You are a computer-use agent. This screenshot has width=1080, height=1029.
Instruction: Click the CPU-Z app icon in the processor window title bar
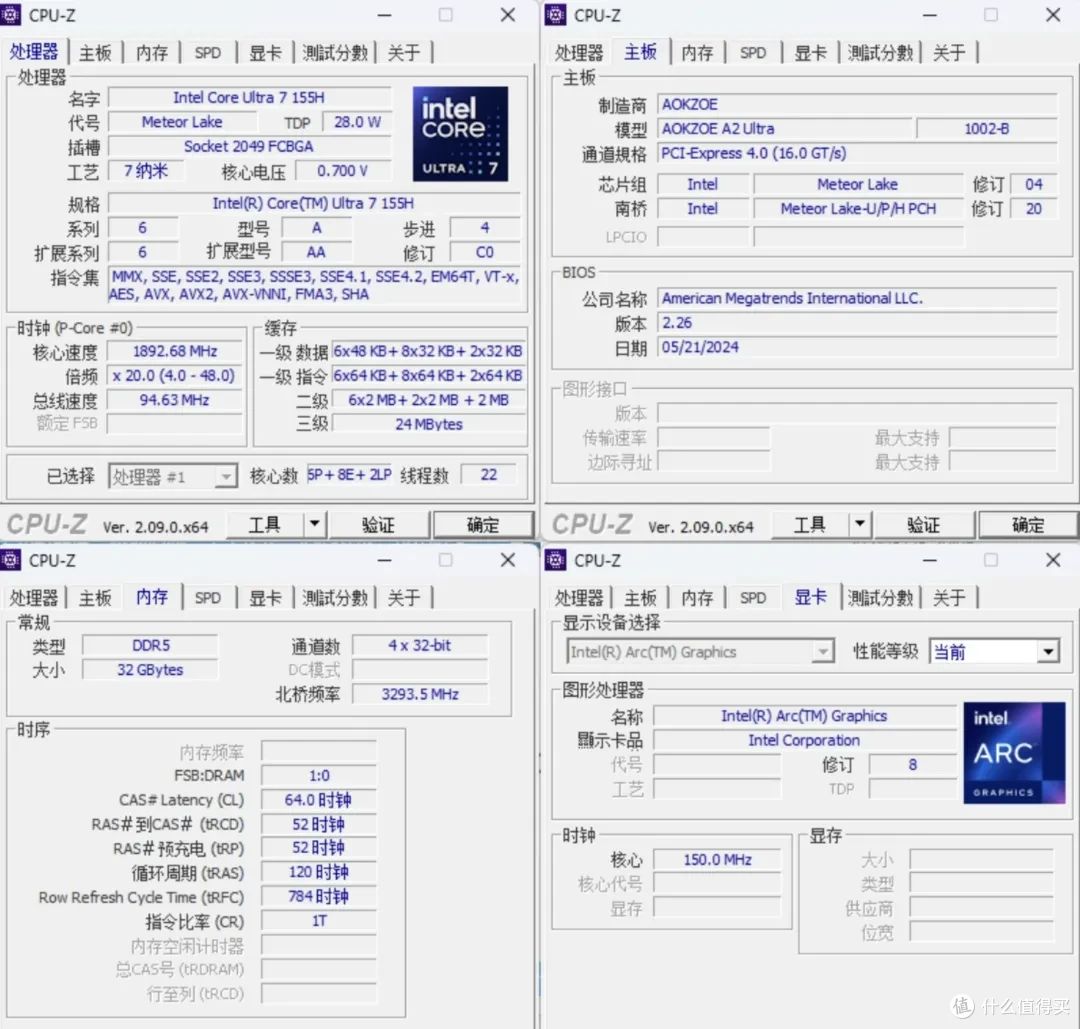10,14
